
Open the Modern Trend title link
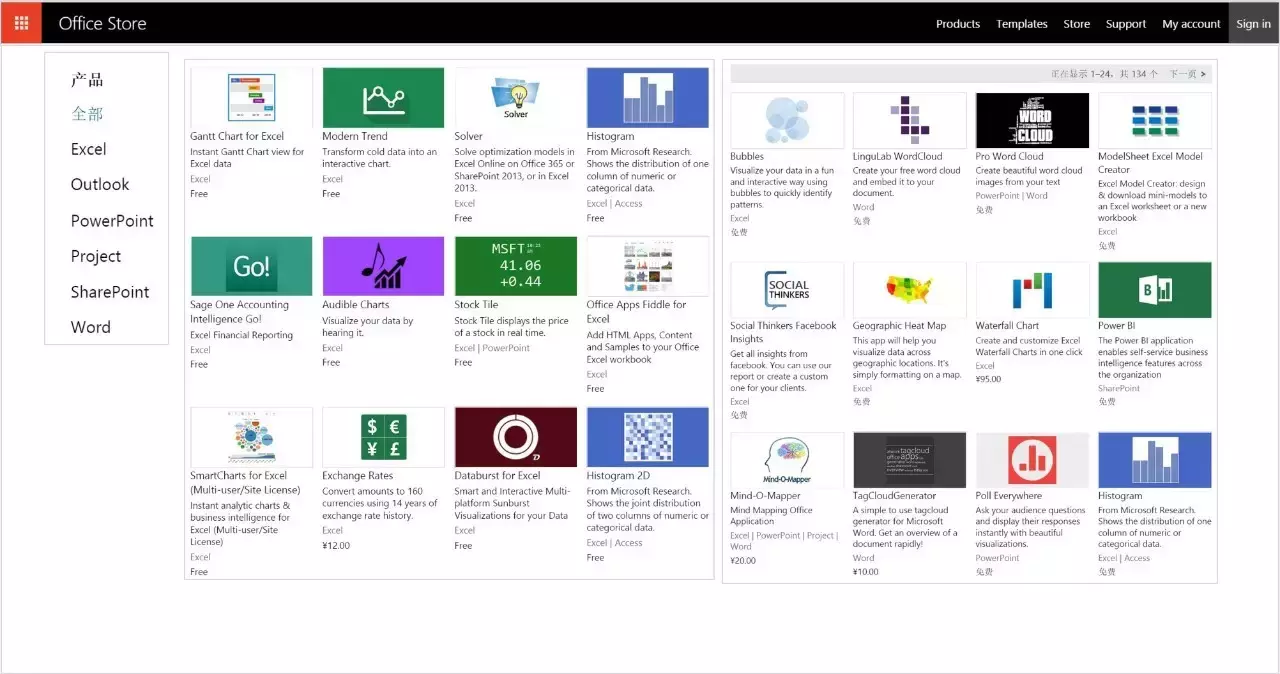pos(355,136)
